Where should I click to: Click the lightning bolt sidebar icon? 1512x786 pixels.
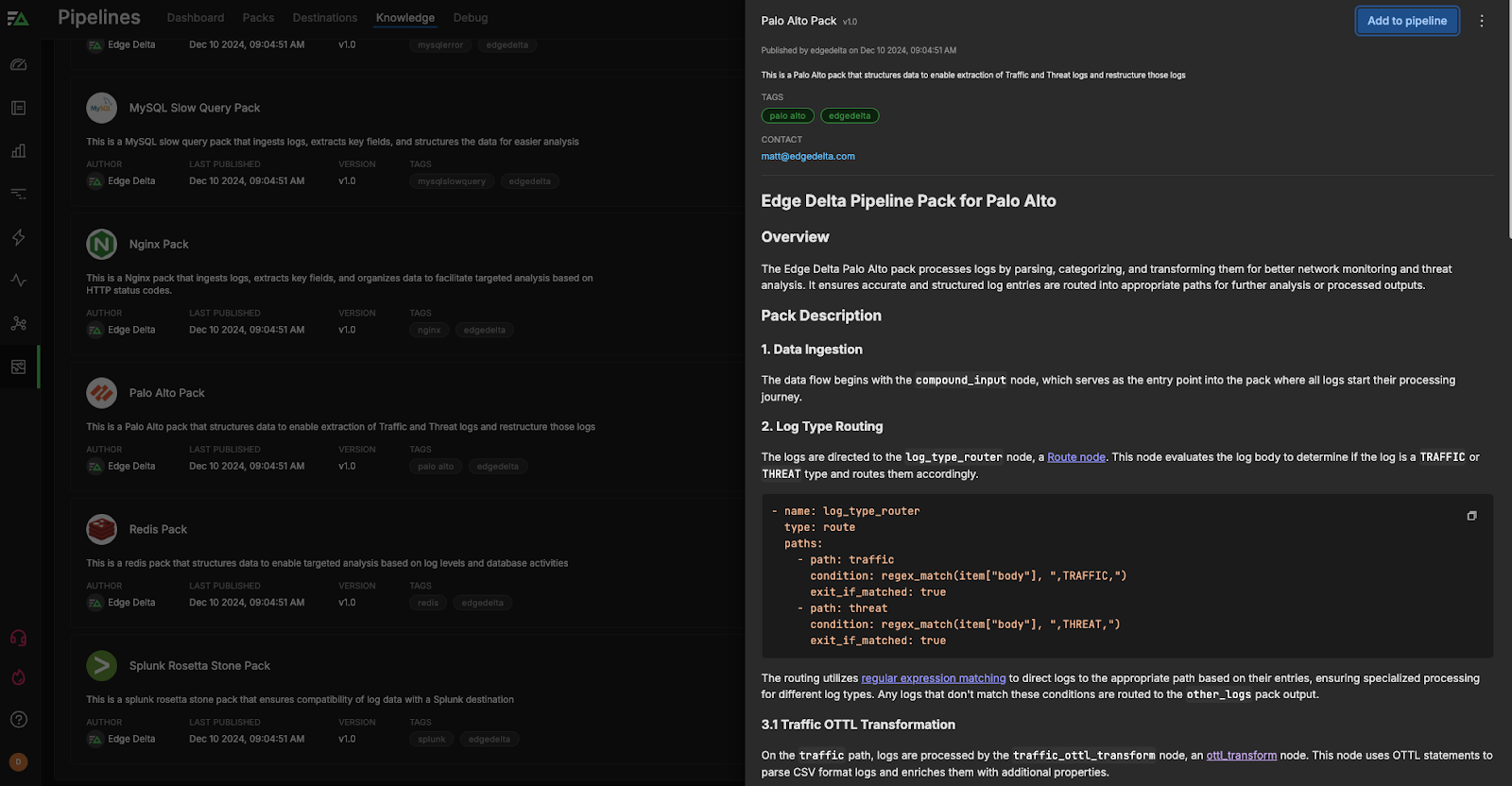tap(18, 237)
